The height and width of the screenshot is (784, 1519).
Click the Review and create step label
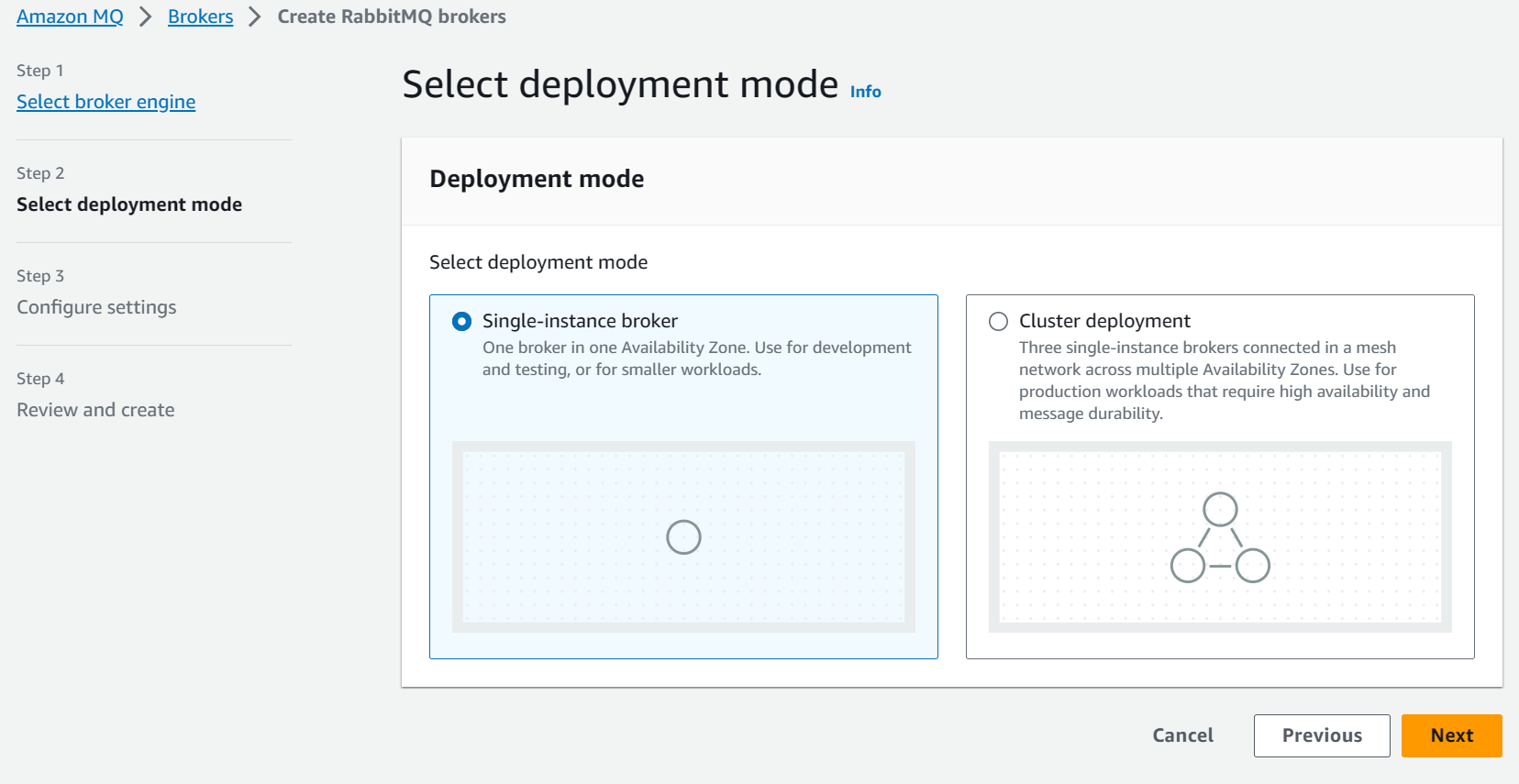click(x=95, y=410)
